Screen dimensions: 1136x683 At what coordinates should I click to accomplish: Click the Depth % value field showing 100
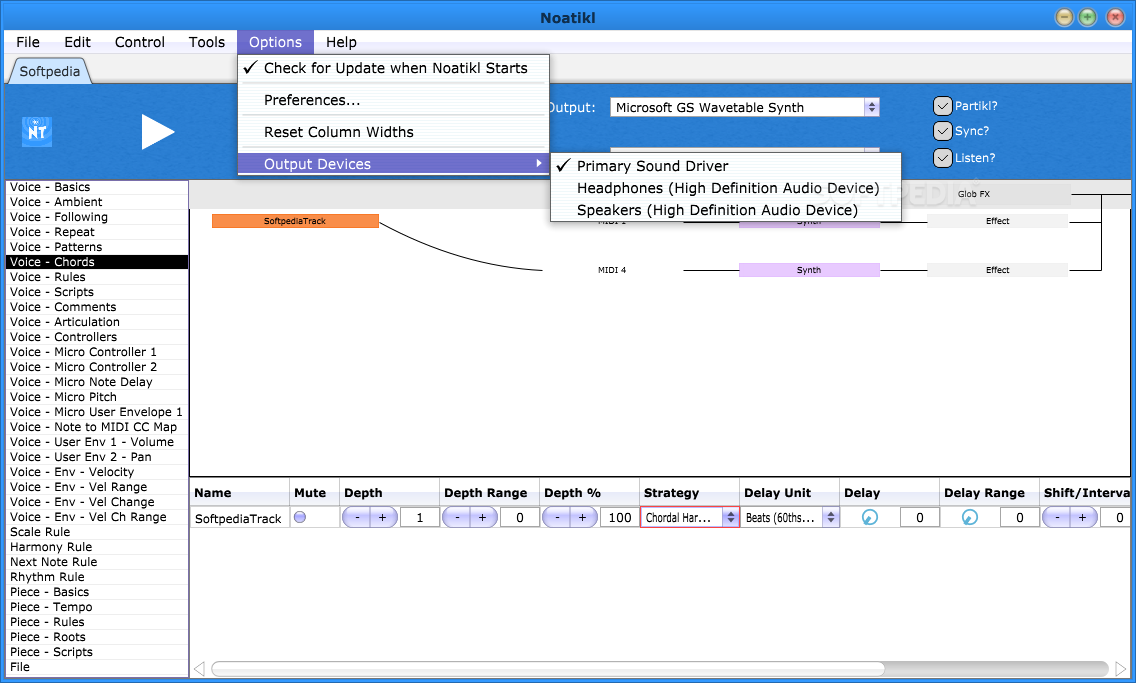619,517
